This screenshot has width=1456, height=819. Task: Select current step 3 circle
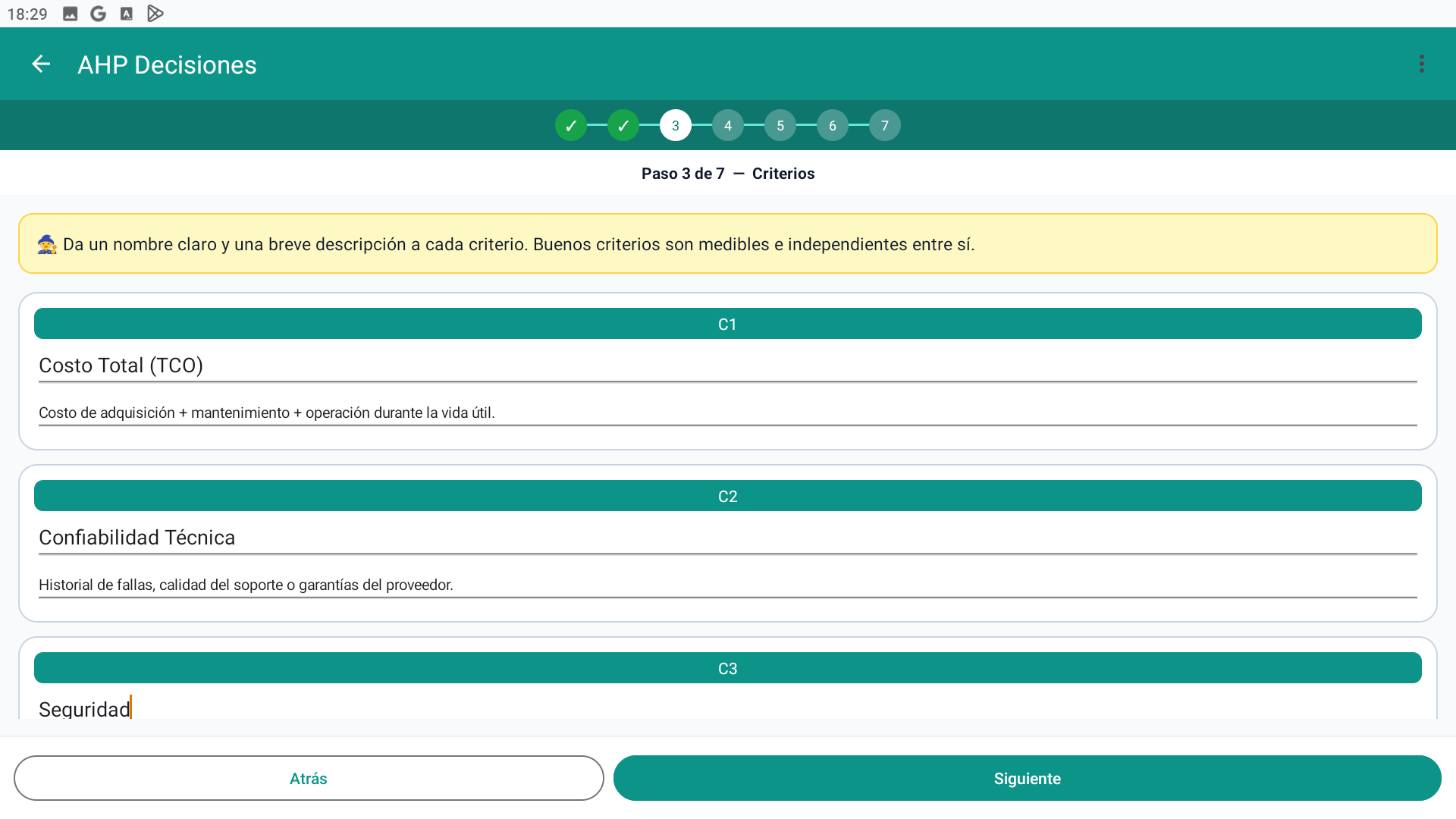(676, 126)
